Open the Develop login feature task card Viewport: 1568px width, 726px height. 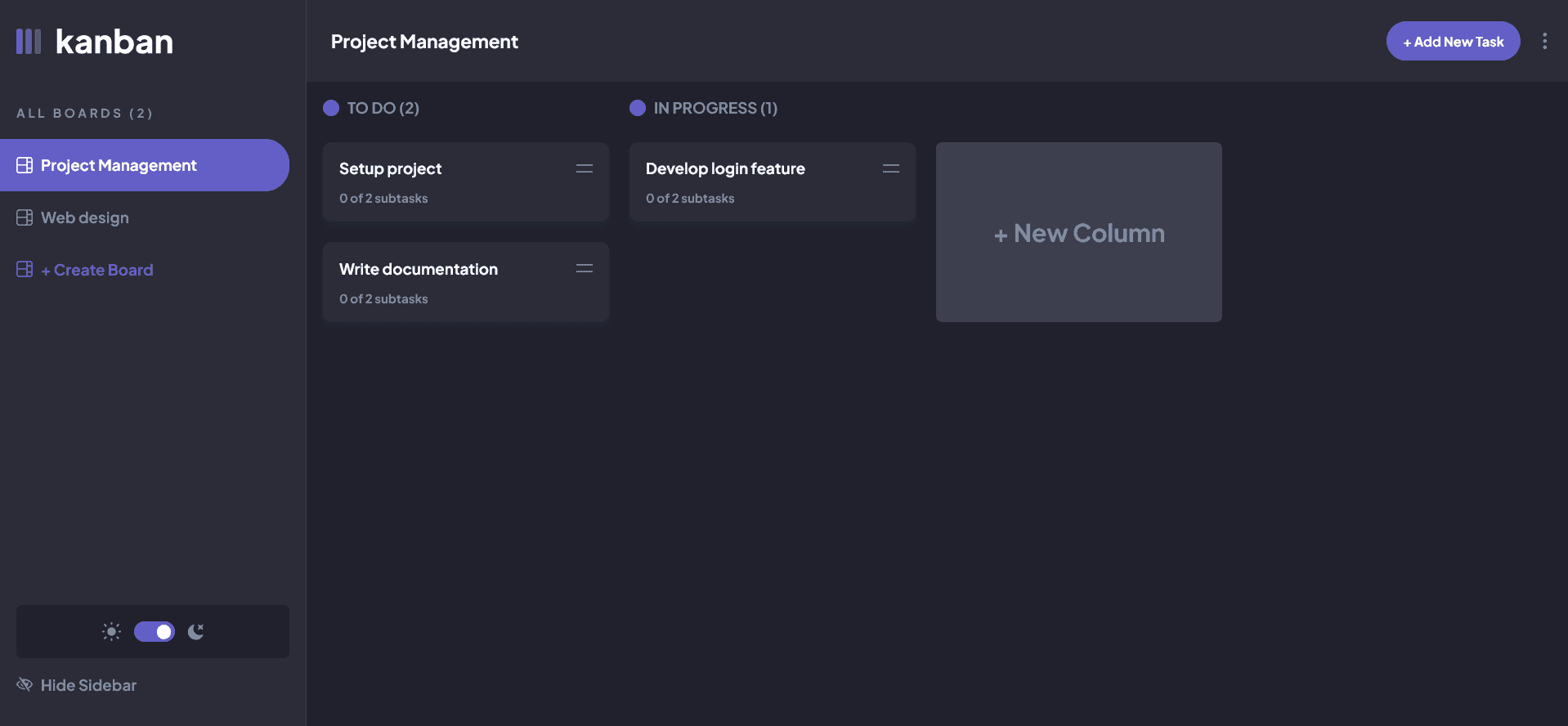773,181
